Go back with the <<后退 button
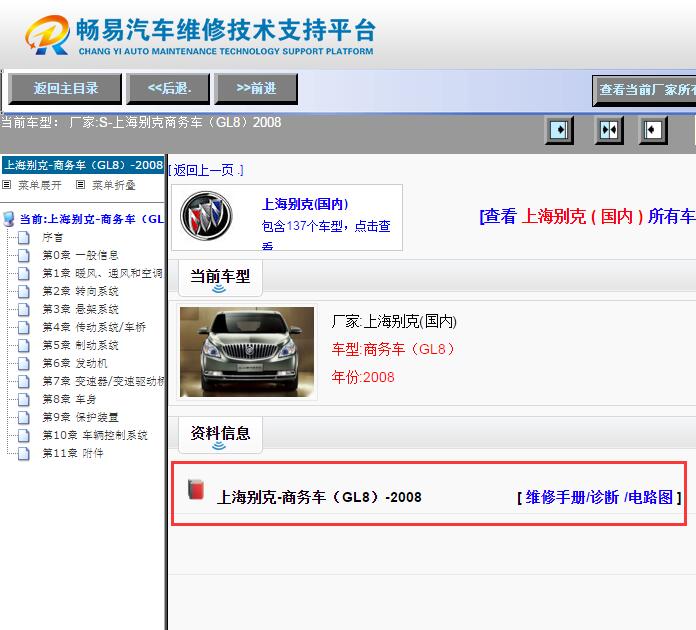 (168, 89)
